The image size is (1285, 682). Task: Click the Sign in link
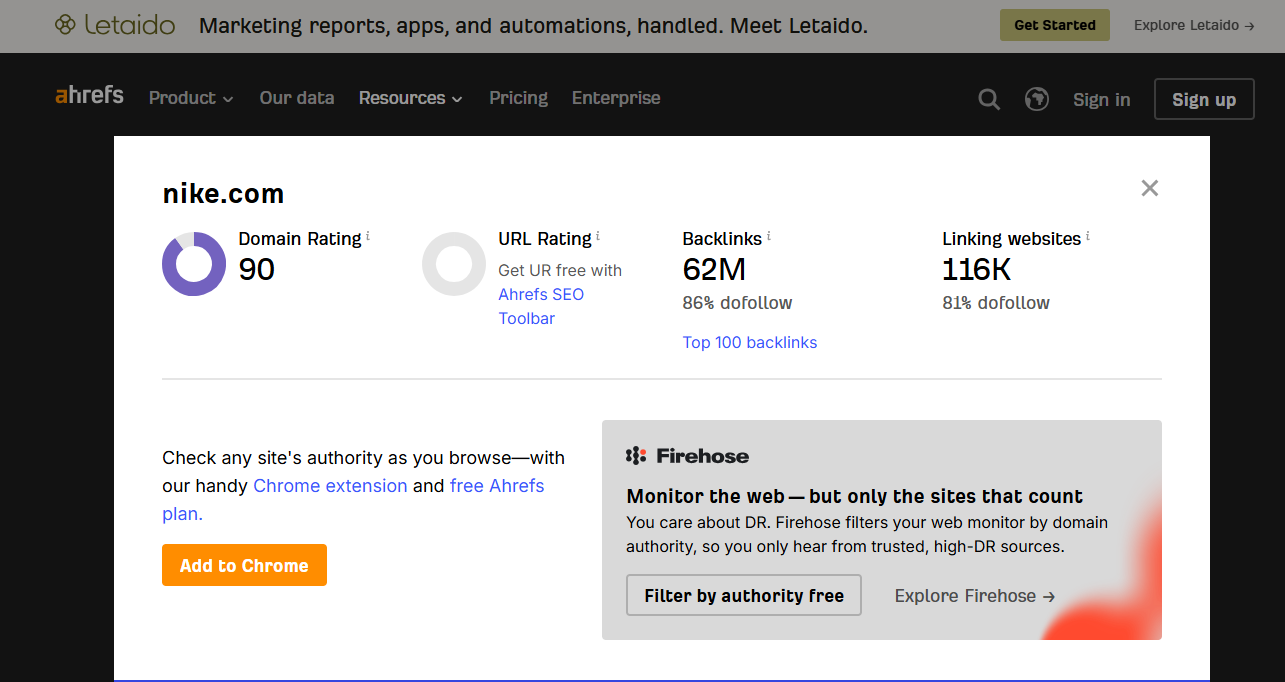tap(1102, 100)
